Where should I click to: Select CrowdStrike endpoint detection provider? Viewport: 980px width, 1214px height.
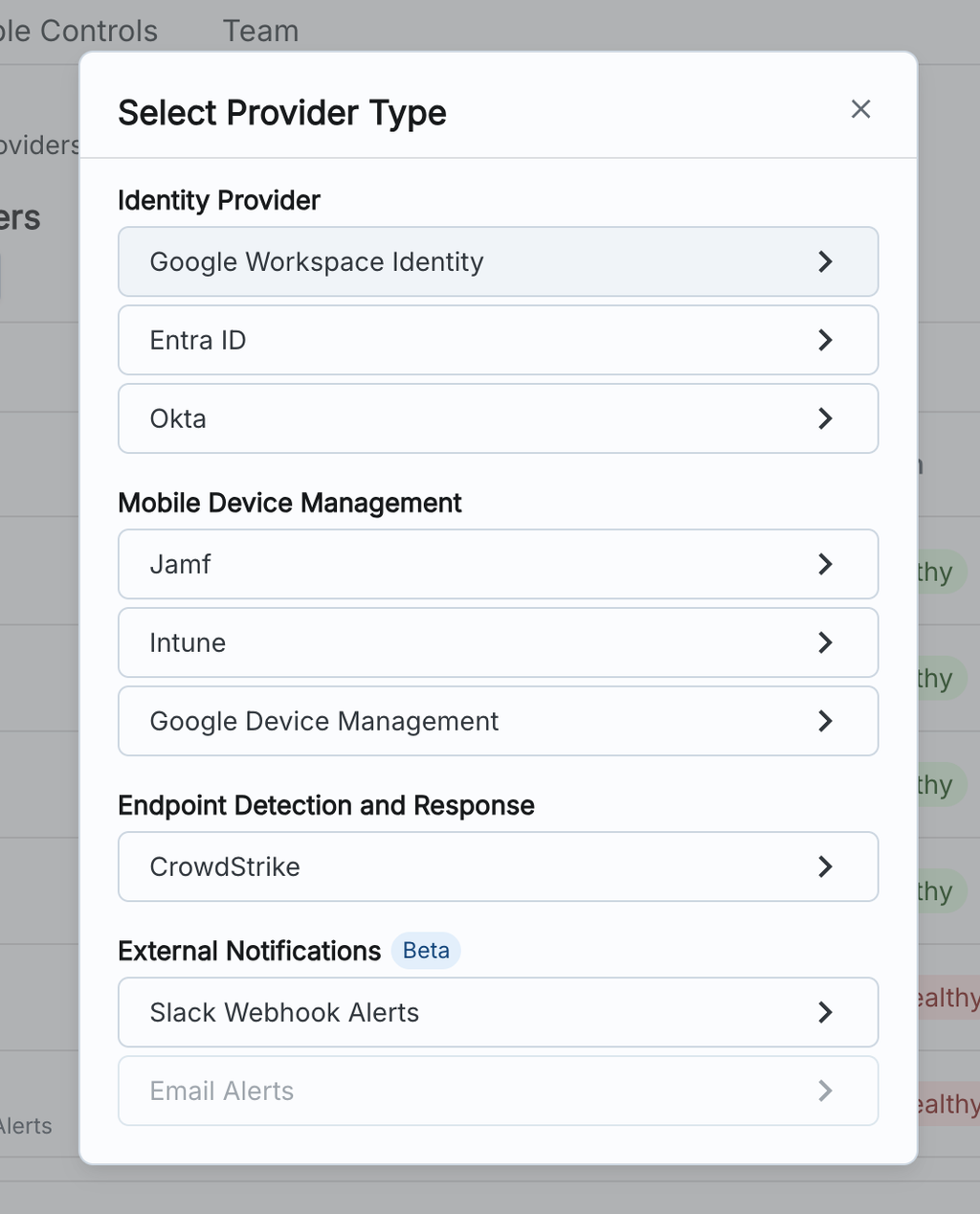tap(498, 866)
